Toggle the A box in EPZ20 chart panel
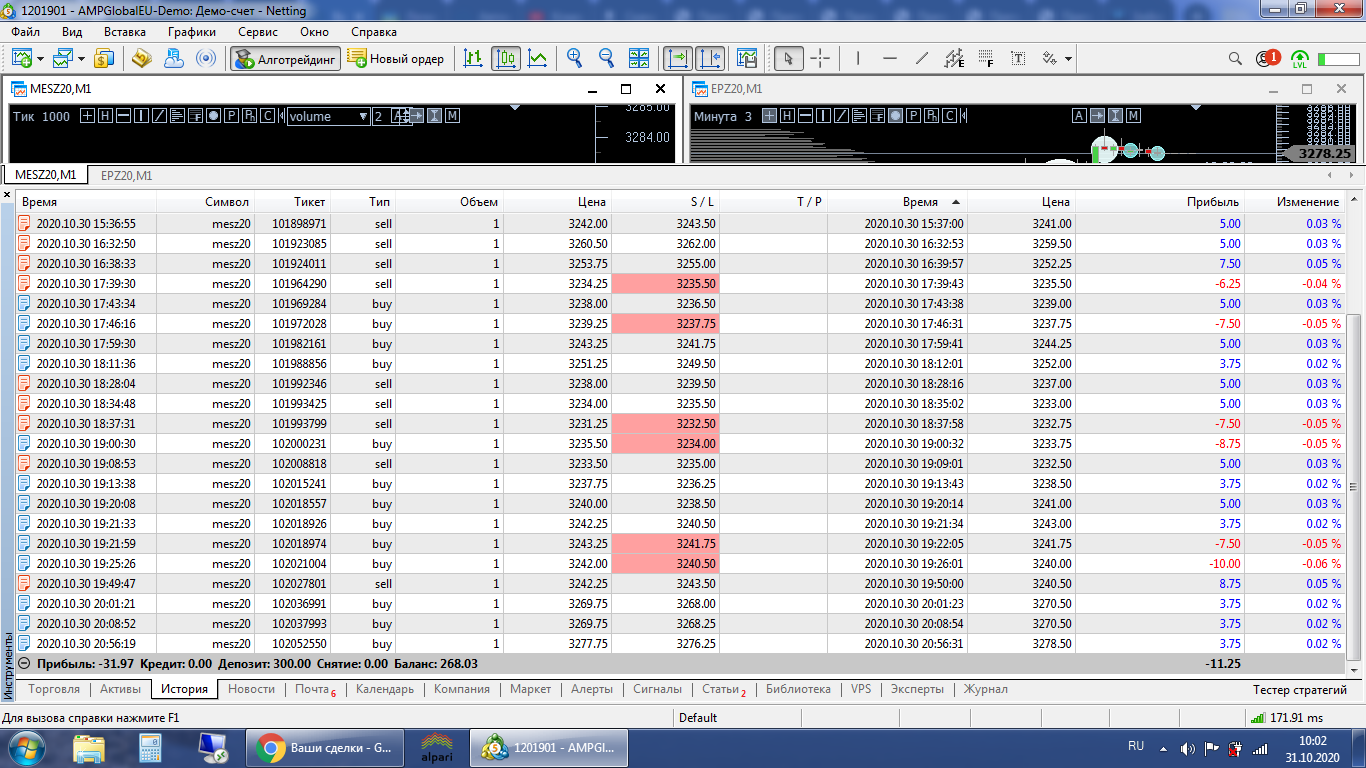Screen dimensions: 1366x768 coord(1079,116)
